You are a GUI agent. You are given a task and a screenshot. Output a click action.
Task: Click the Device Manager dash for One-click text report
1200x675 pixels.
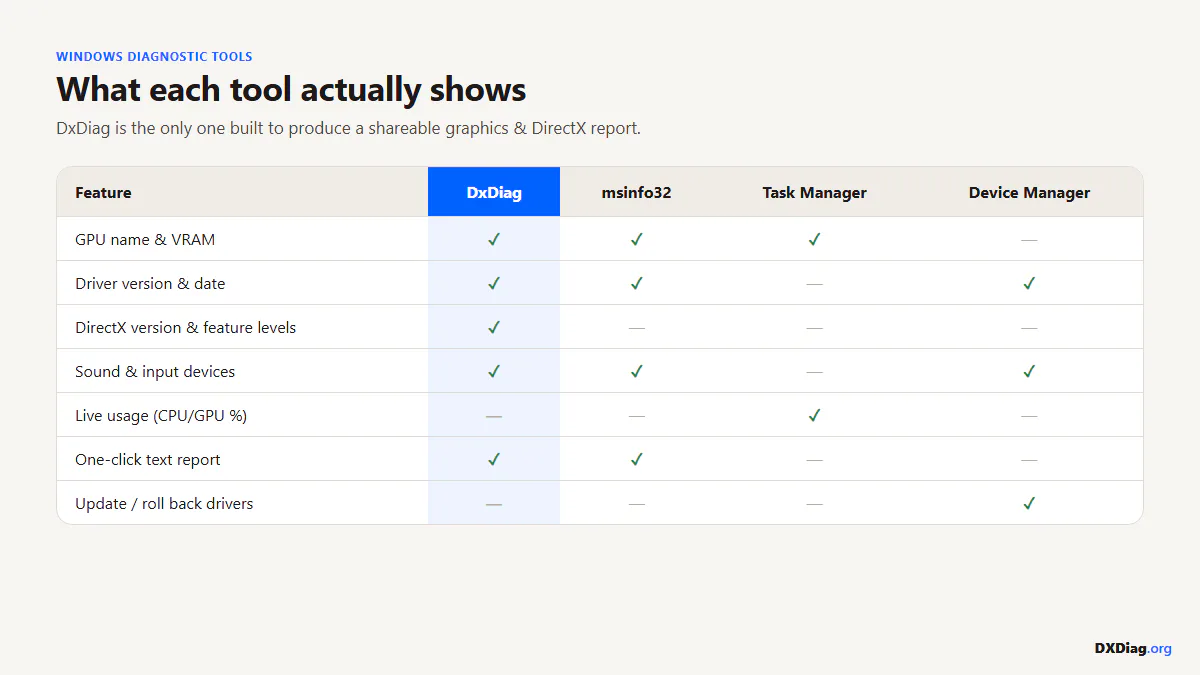click(1029, 460)
